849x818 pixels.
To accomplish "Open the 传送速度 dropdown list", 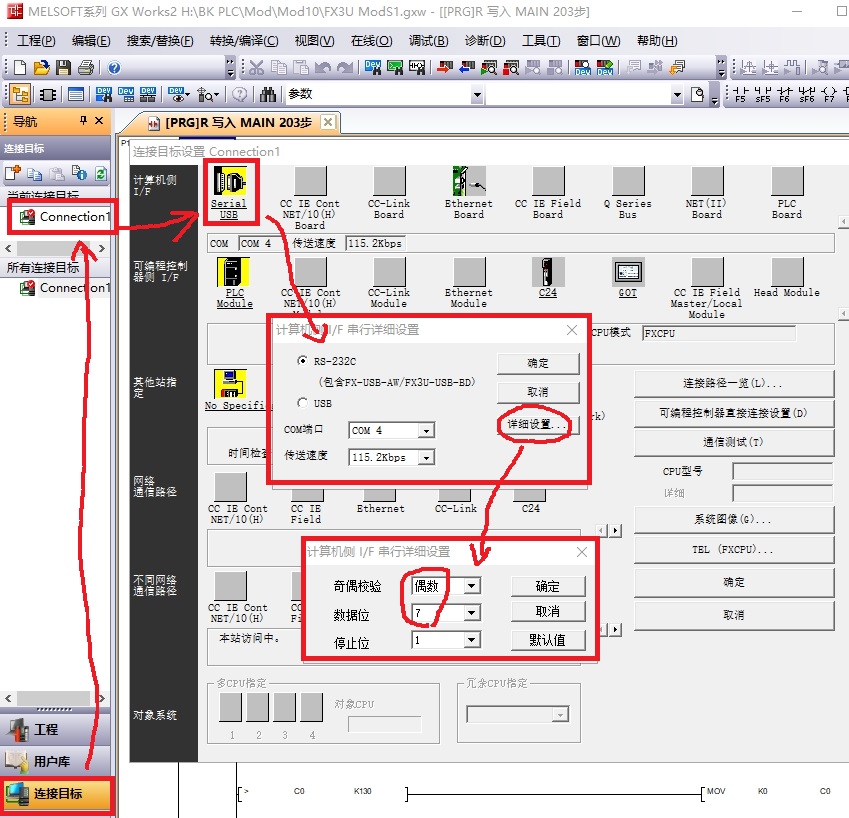I will coord(426,458).
